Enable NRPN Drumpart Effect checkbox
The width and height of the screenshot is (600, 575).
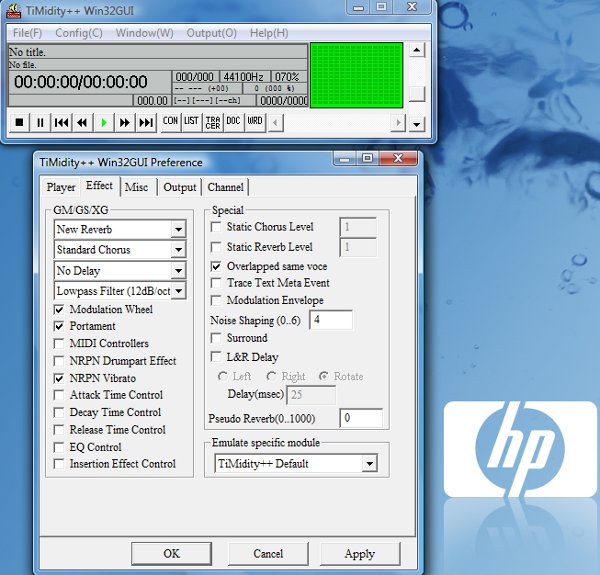click(x=59, y=361)
